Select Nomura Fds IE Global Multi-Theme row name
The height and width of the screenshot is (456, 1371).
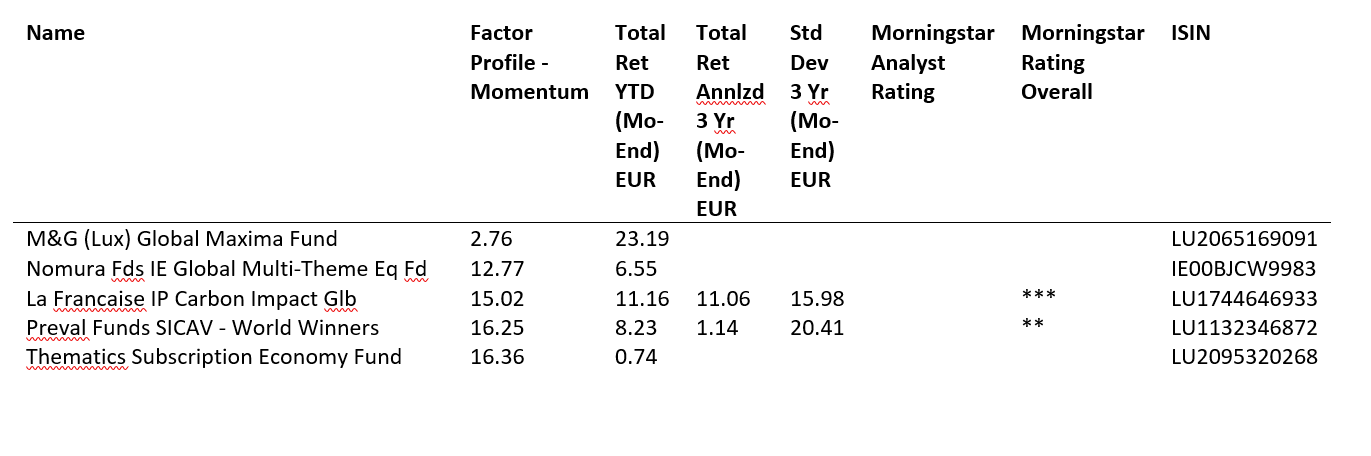coord(227,269)
